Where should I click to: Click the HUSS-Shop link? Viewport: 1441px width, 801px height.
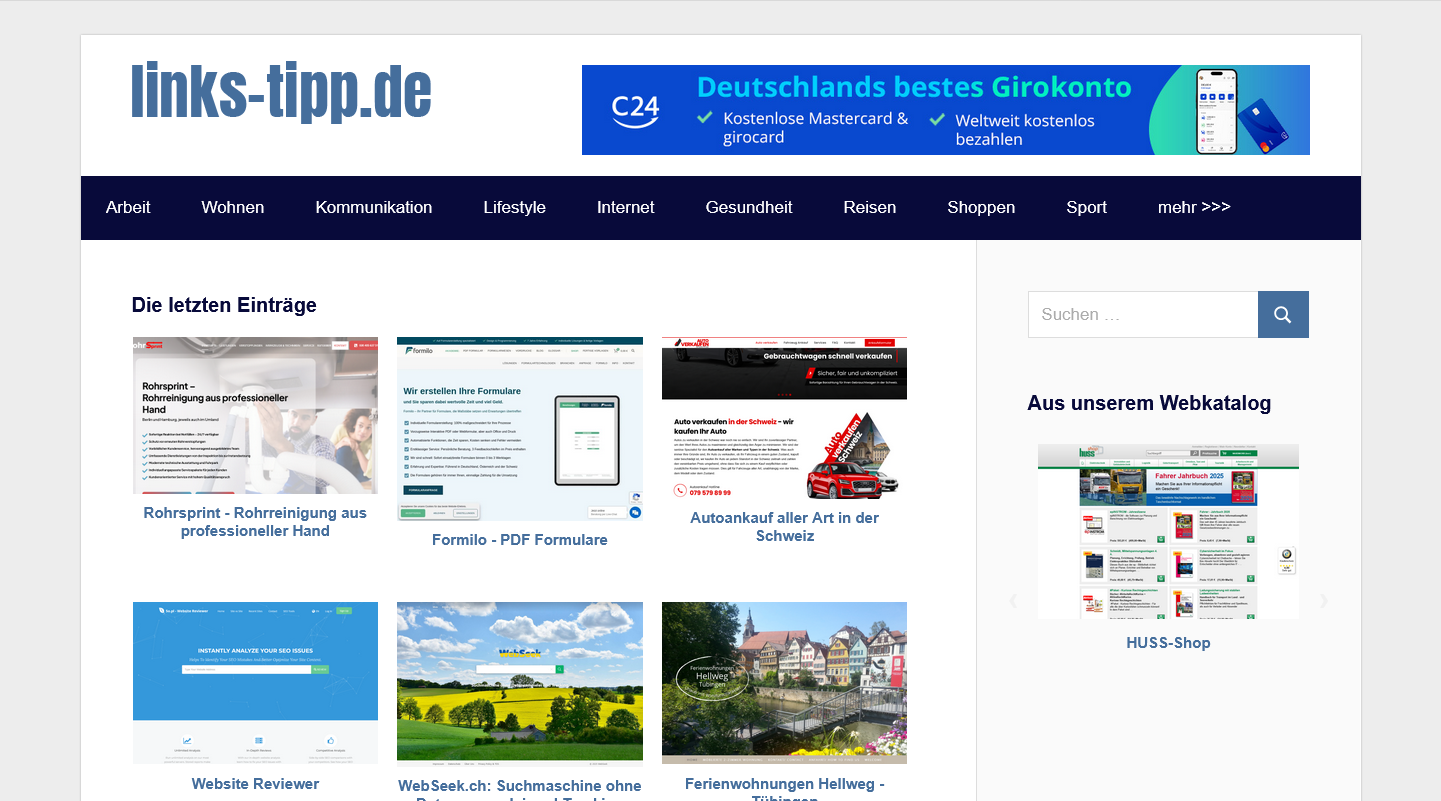pos(1168,642)
